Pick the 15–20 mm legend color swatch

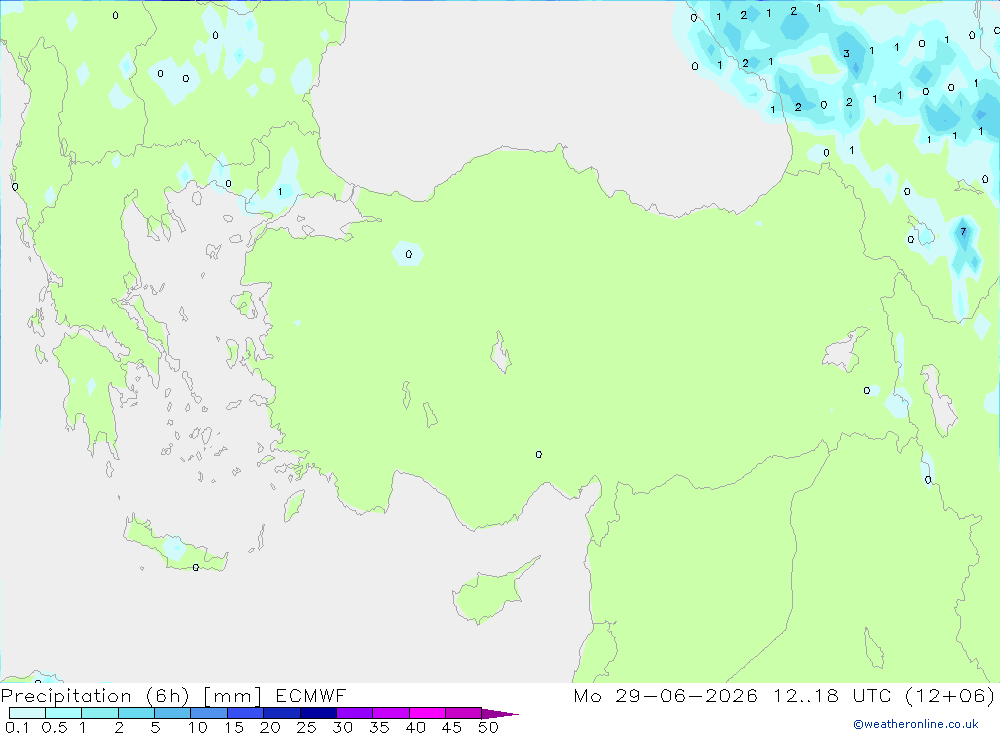coord(245,713)
